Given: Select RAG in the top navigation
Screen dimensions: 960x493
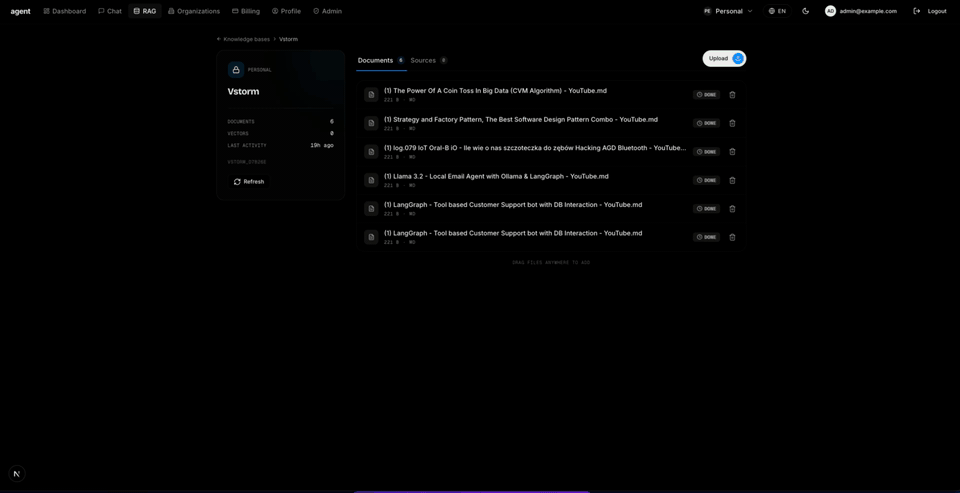Looking at the screenshot, I should click(x=145, y=11).
